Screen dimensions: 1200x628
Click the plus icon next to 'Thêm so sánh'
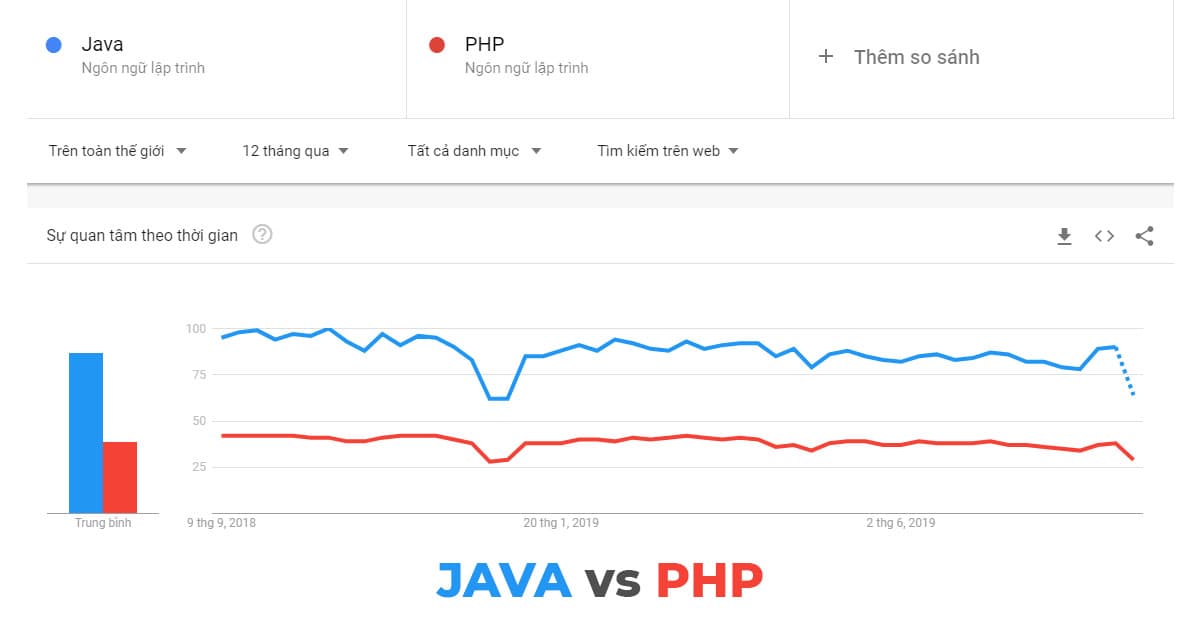pos(826,57)
